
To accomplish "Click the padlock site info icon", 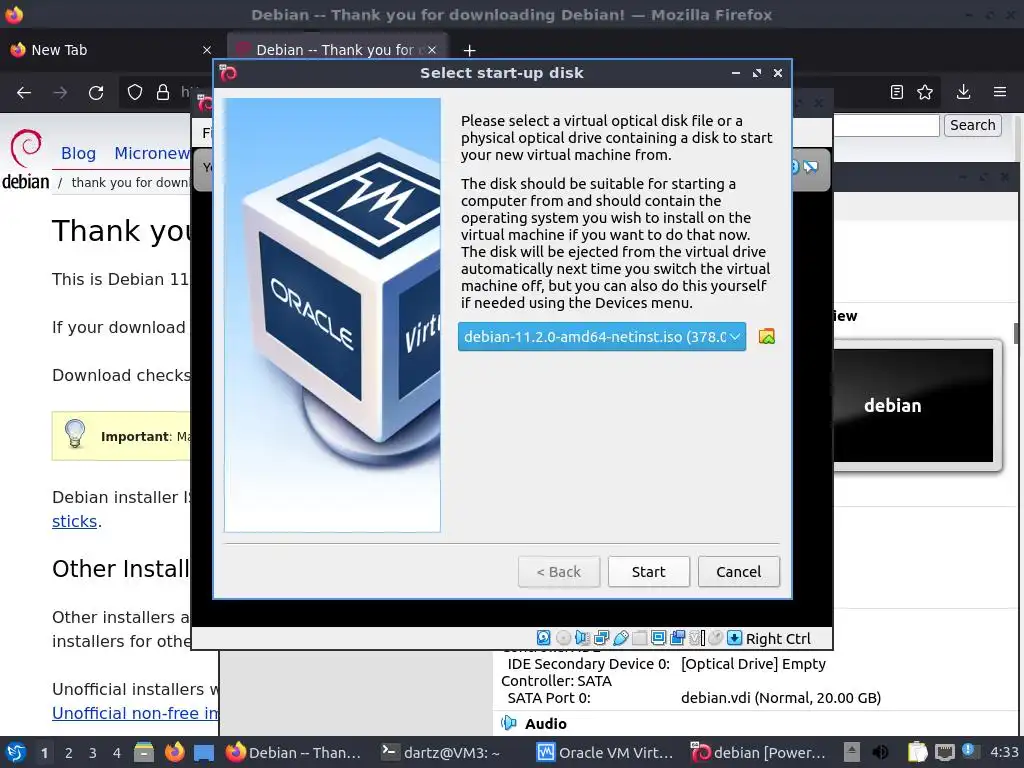I will click(163, 93).
